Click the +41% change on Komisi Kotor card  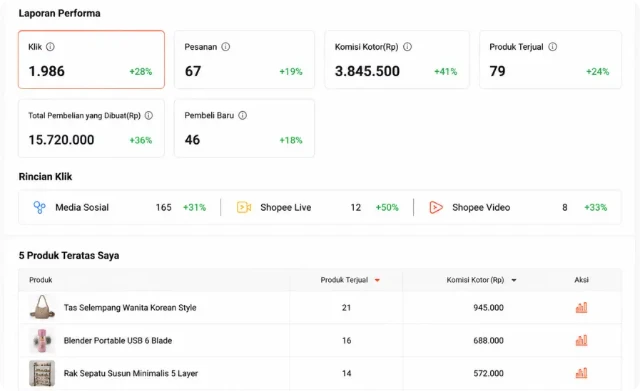445,71
